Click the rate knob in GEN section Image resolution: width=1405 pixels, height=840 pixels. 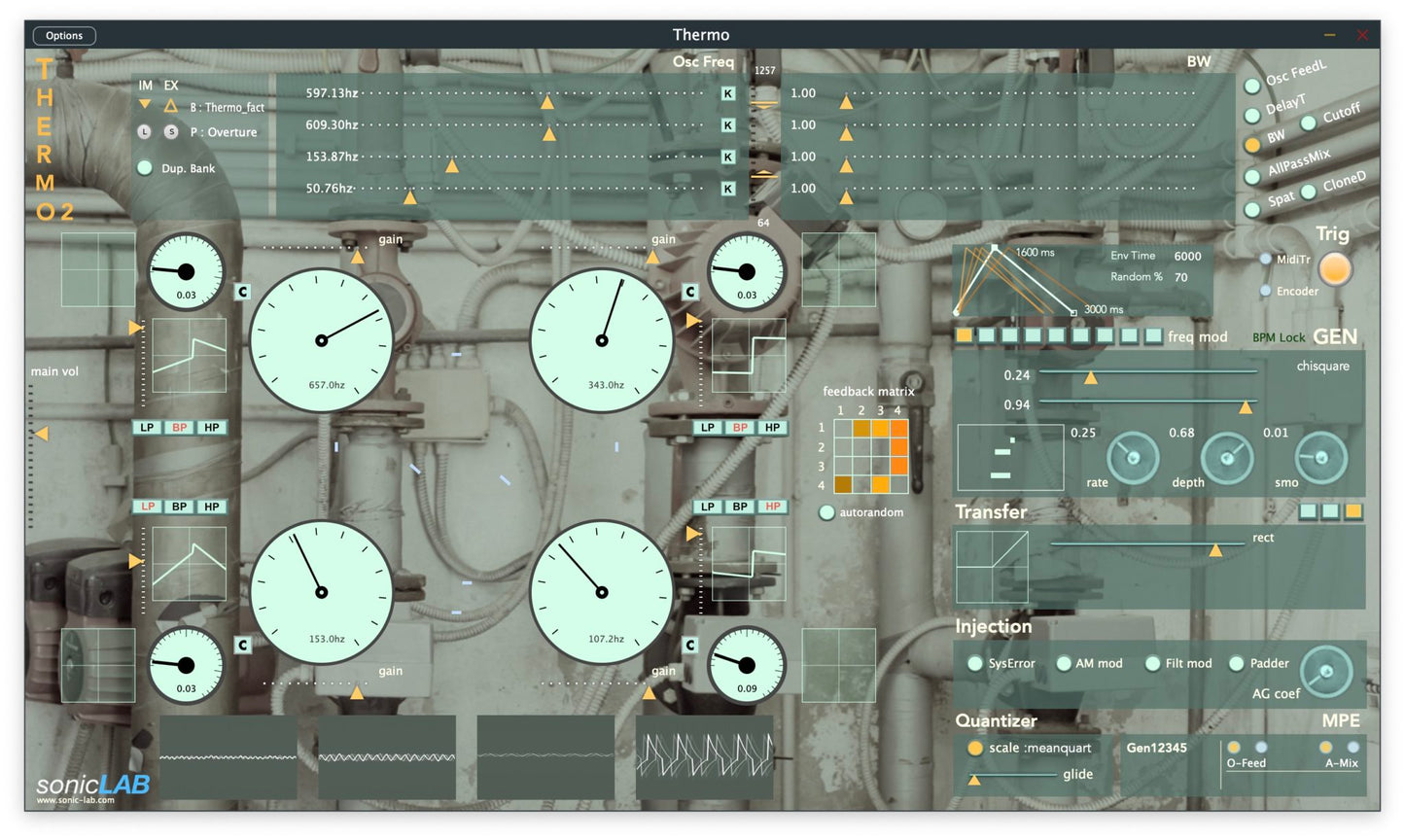click(1133, 457)
